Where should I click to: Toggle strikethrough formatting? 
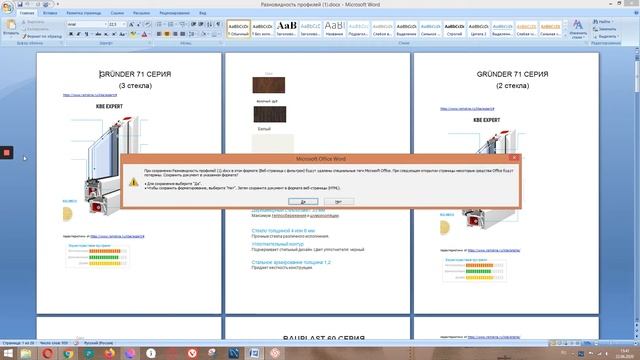98,34
